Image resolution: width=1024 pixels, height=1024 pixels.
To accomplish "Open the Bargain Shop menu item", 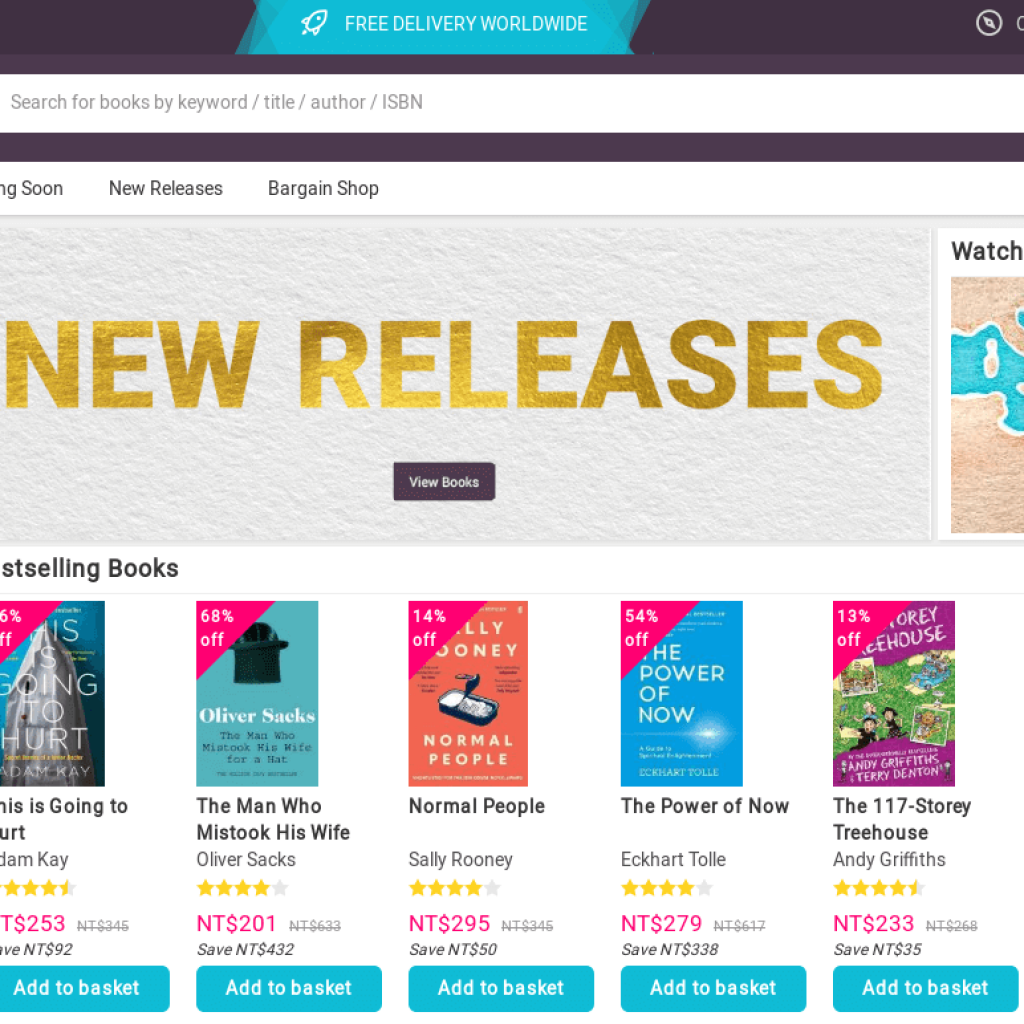I will click(x=323, y=188).
